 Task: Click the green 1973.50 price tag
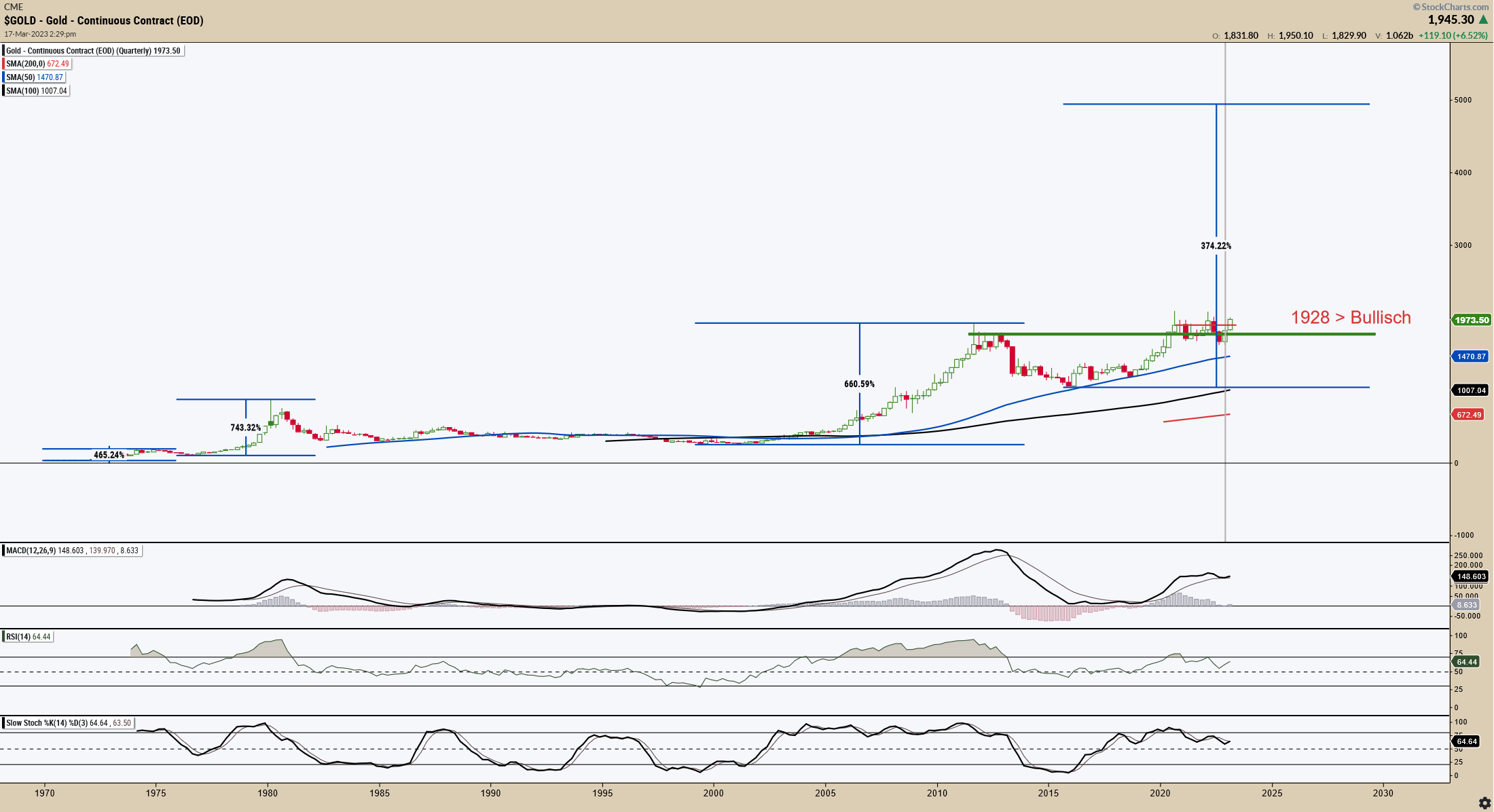pyautogui.click(x=1471, y=320)
